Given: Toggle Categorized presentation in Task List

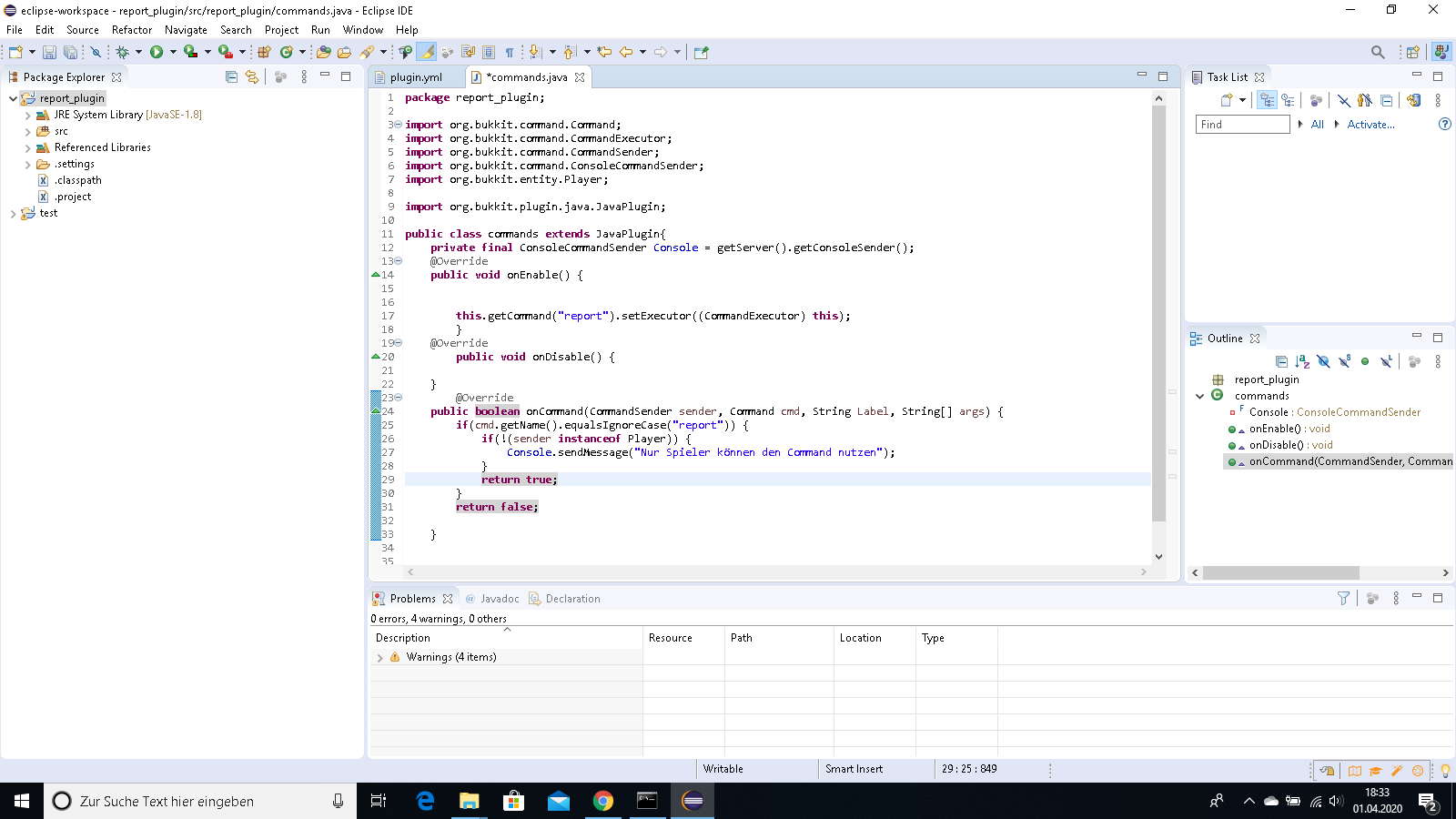Looking at the screenshot, I should [1267, 100].
